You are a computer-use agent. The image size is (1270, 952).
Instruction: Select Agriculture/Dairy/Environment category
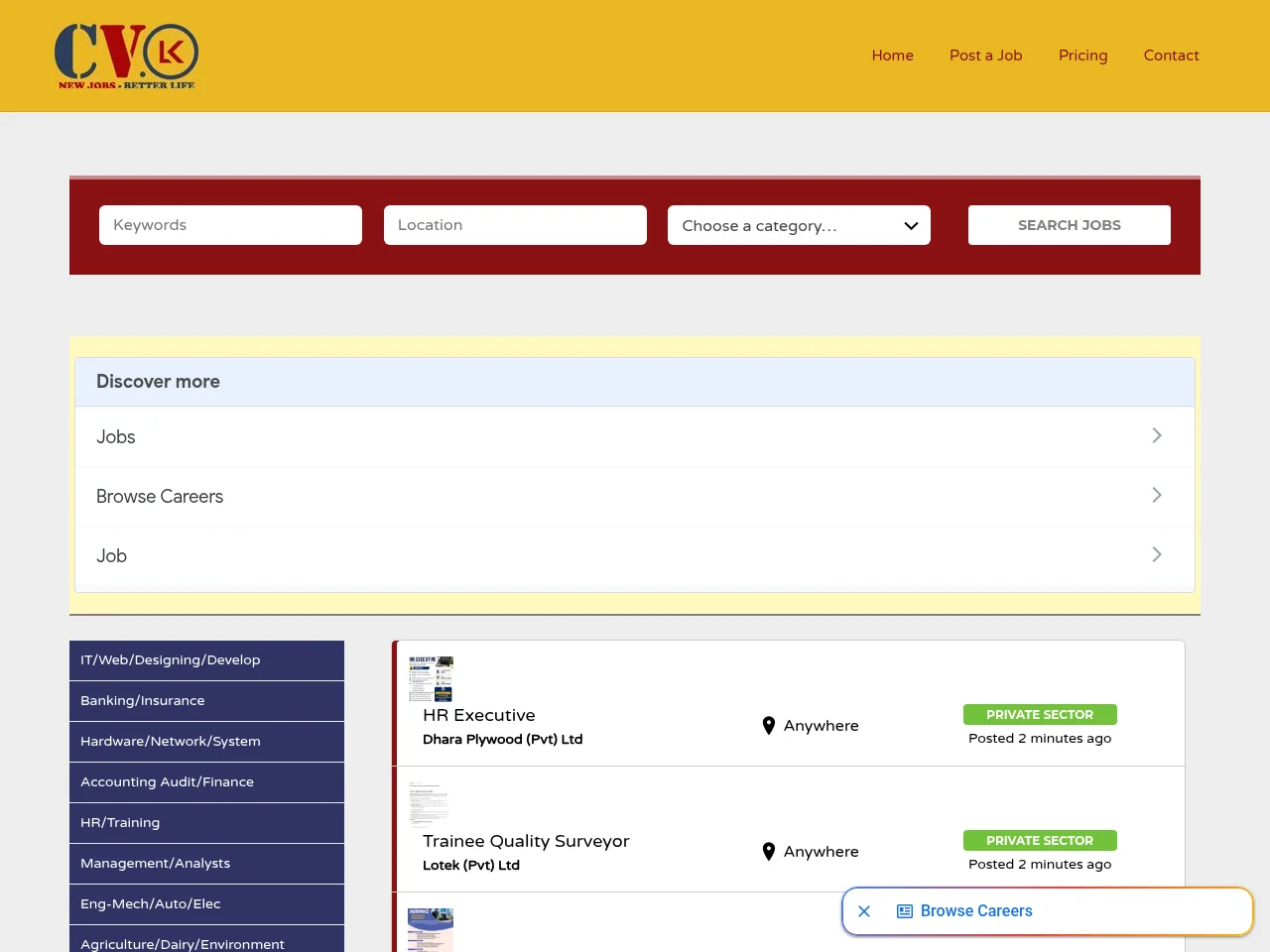(x=206, y=939)
